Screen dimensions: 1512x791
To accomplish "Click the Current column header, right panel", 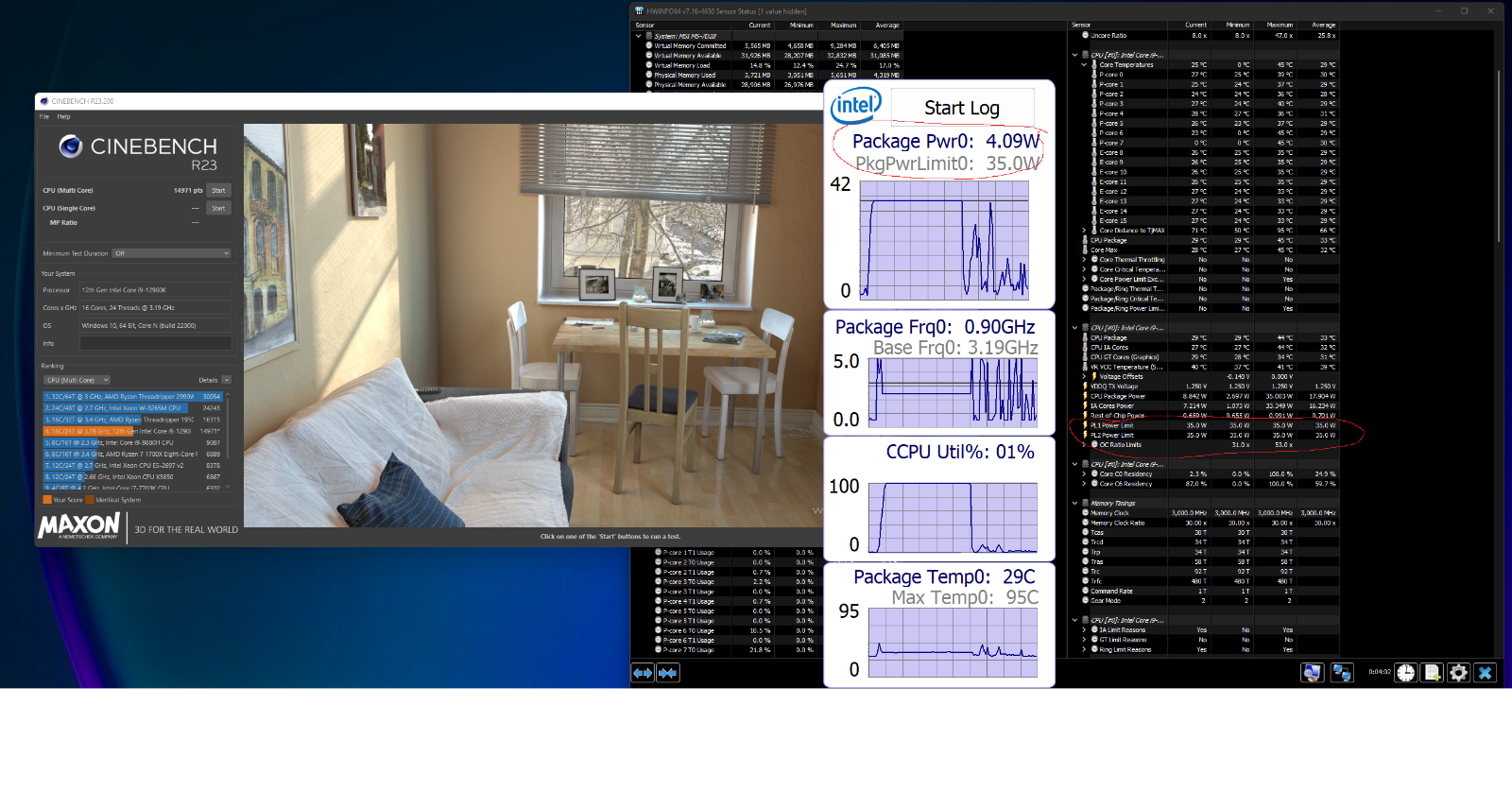I will [1195, 26].
